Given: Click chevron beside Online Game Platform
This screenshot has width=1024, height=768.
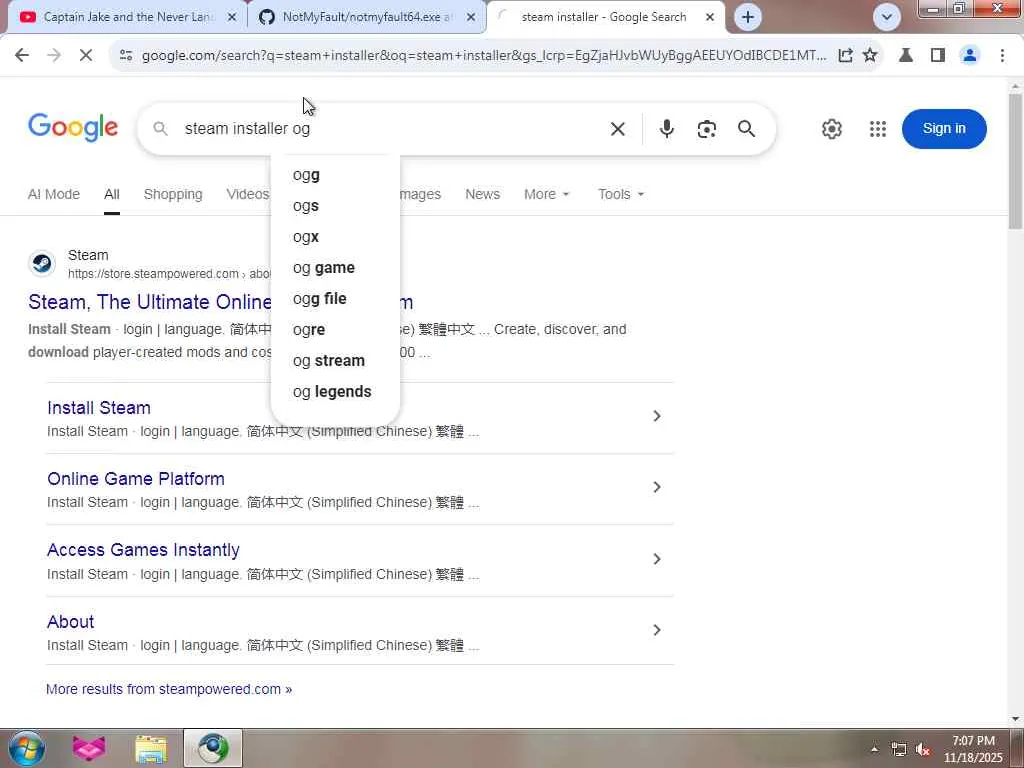Looking at the screenshot, I should click(657, 487).
